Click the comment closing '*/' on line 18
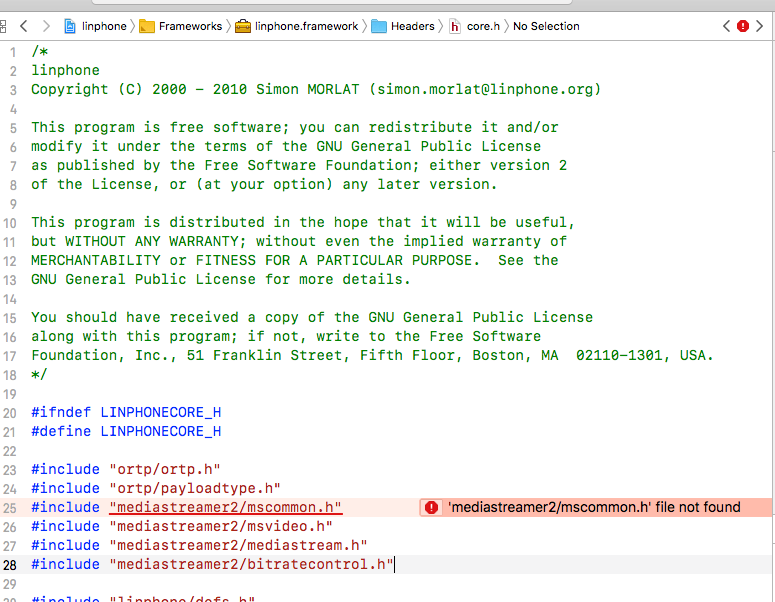The height and width of the screenshot is (602, 775). click(39, 375)
